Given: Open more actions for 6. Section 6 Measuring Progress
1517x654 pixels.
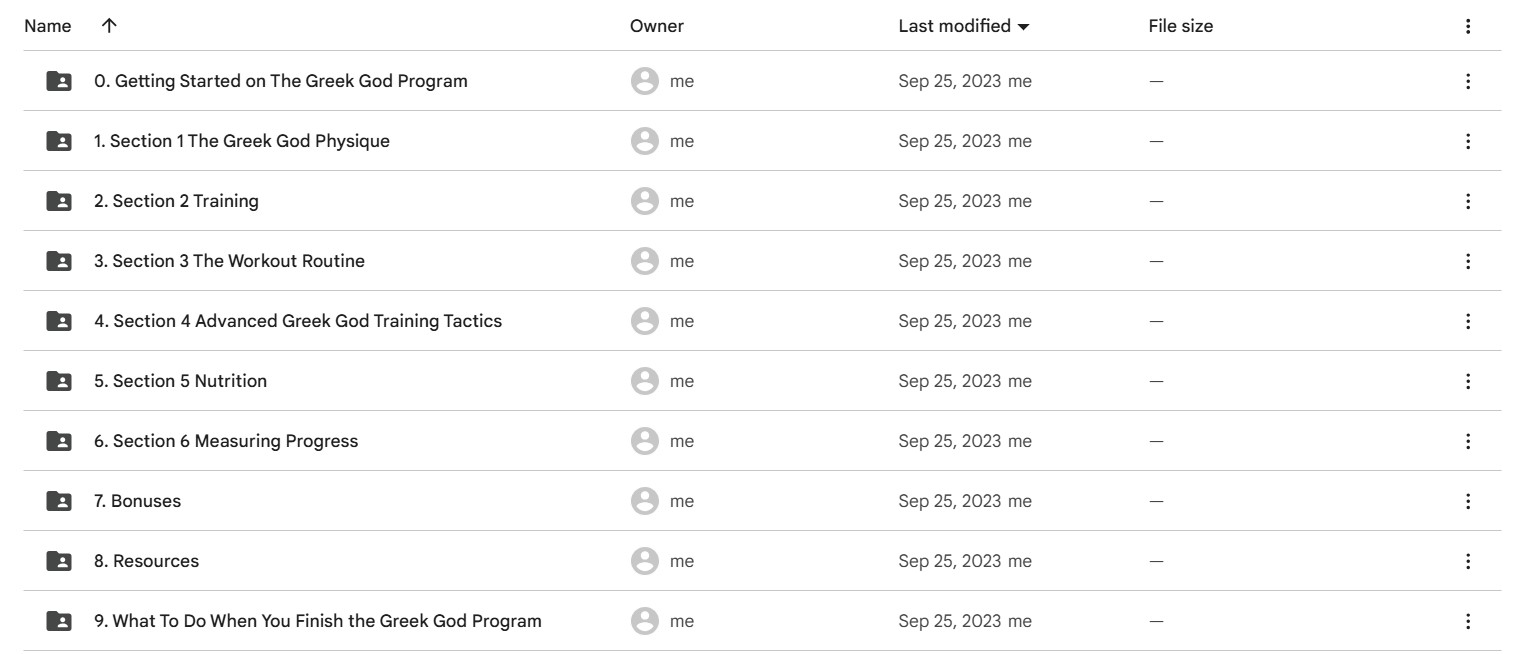Looking at the screenshot, I should click(x=1467, y=441).
